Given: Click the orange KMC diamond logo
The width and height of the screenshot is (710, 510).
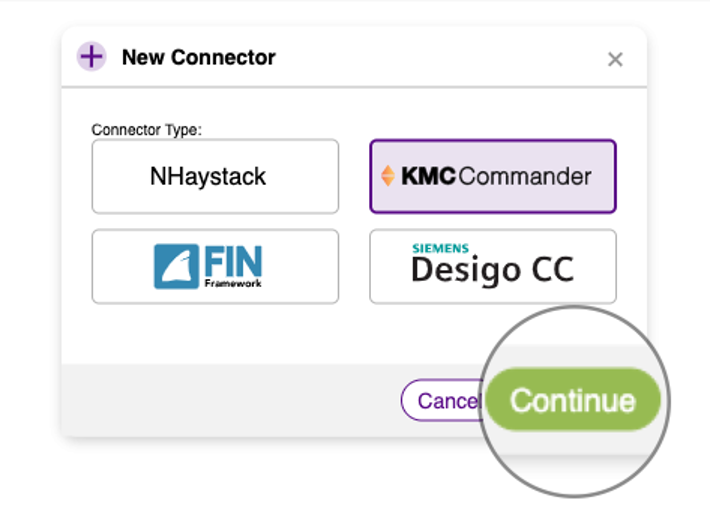Looking at the screenshot, I should pyautogui.click(x=388, y=177).
